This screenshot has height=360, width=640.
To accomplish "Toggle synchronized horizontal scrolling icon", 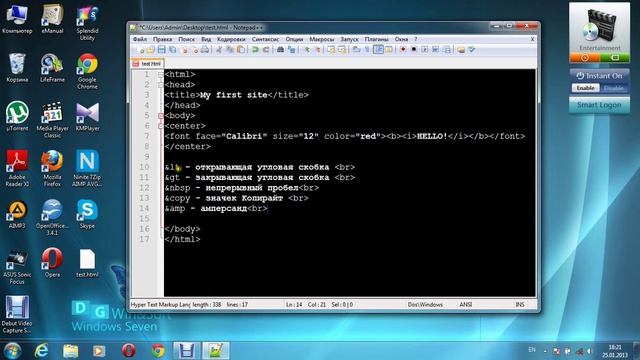I will tap(342, 49).
